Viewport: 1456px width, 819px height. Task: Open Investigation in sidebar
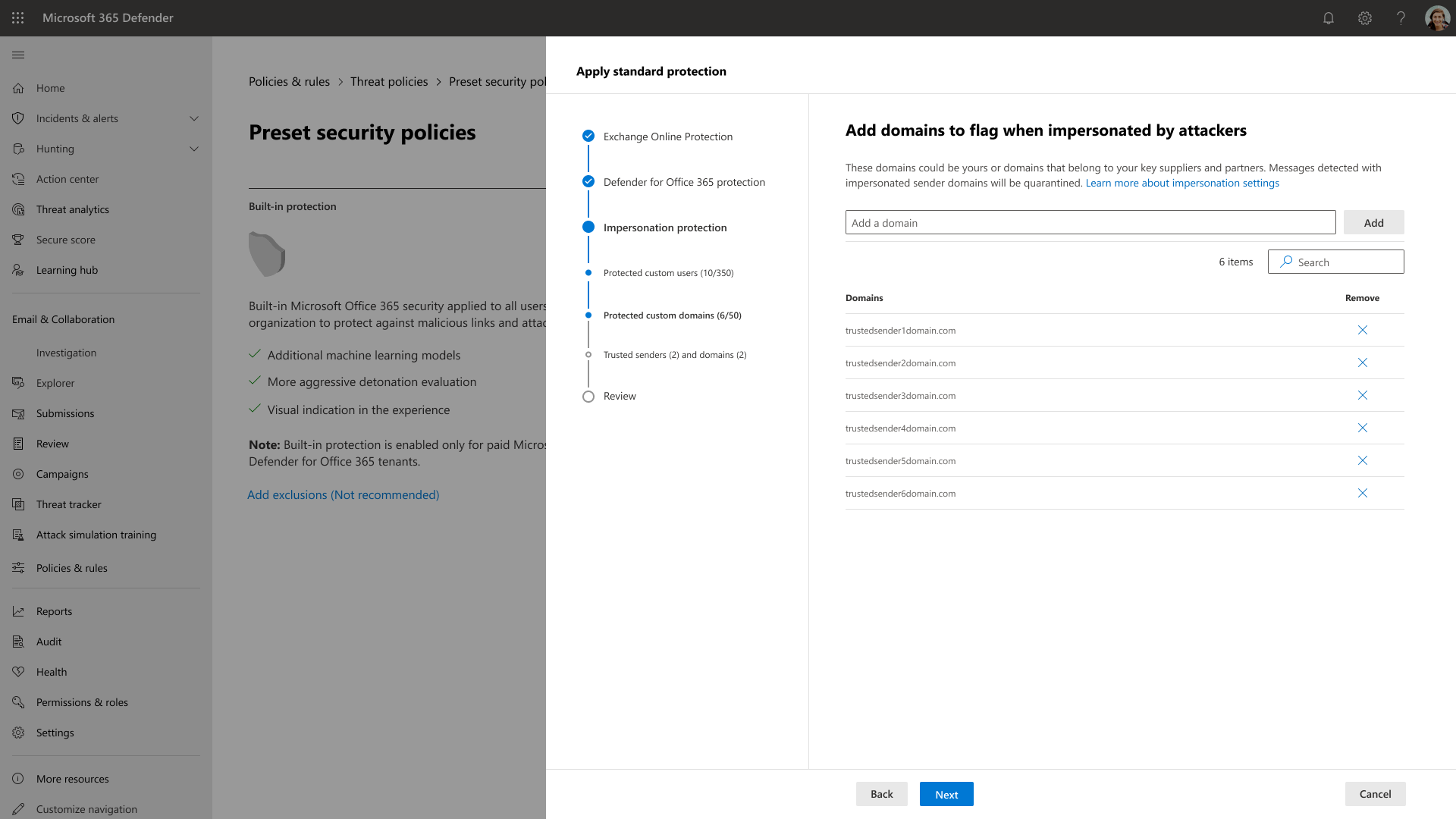pyautogui.click(x=66, y=353)
